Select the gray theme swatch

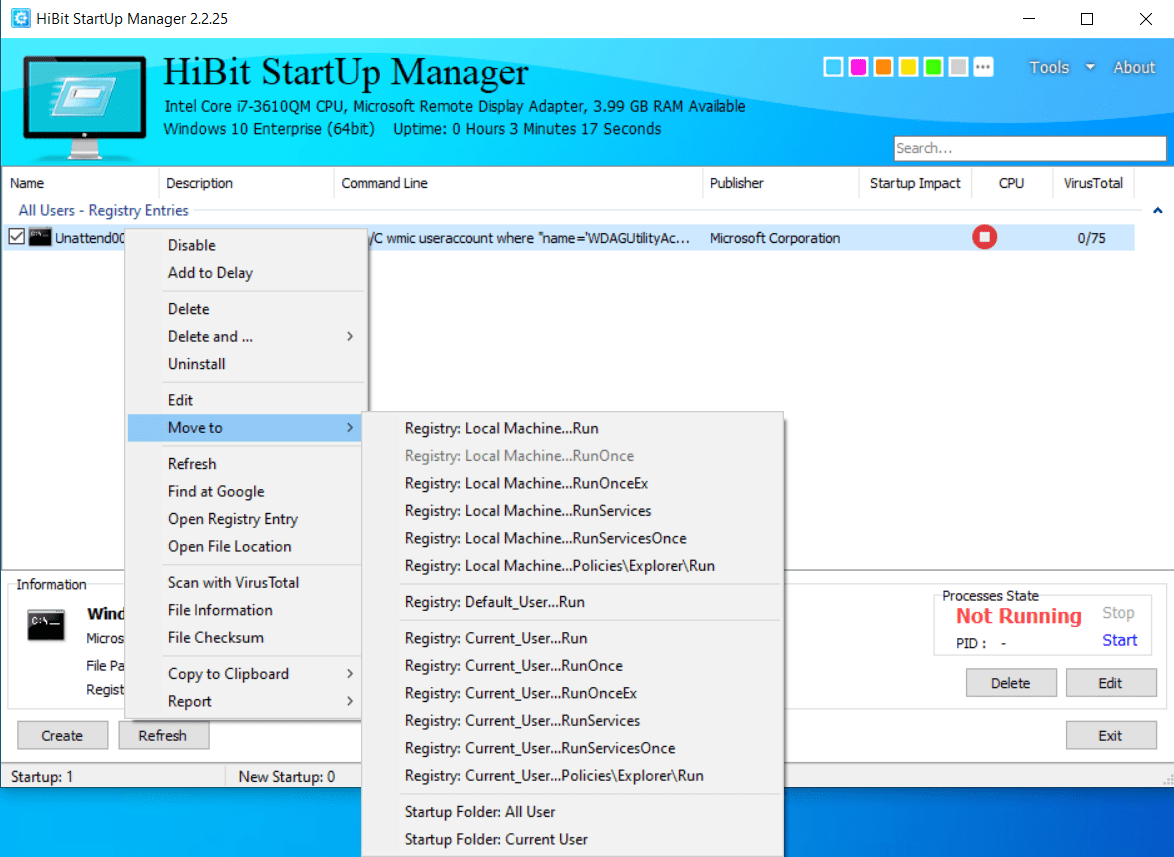coord(958,67)
